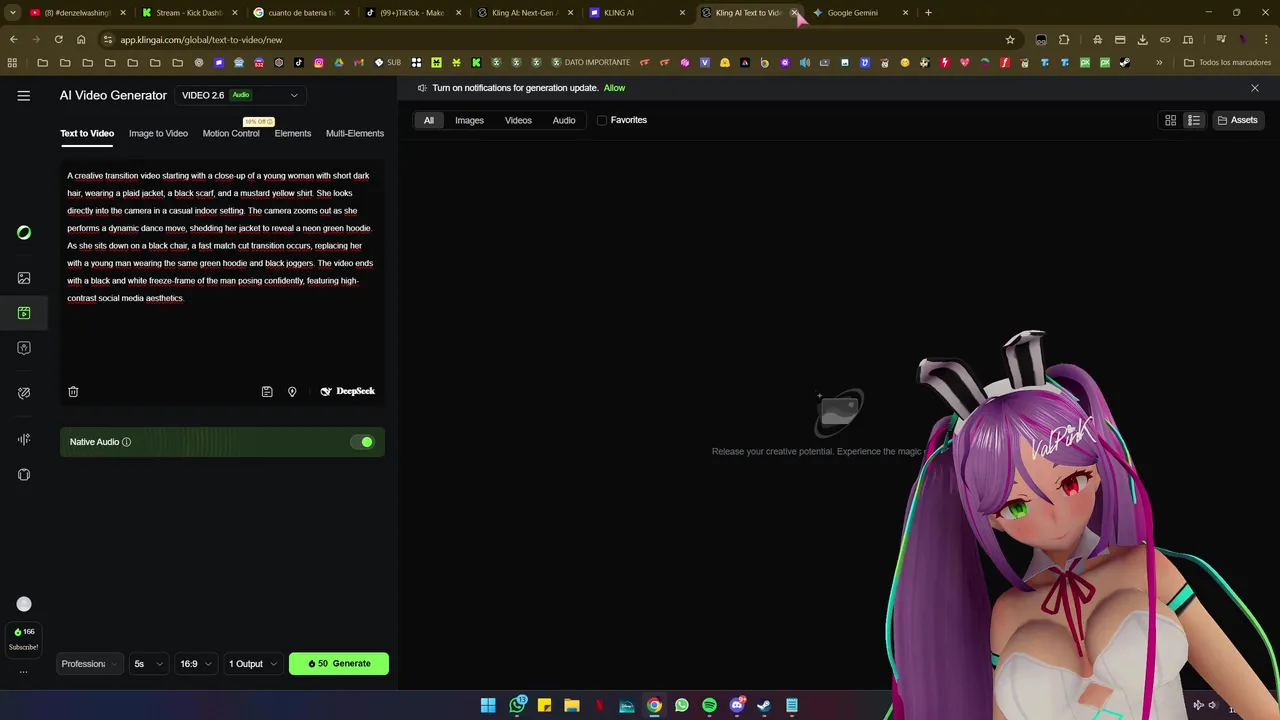Show All results filter
Image resolution: width=1280 pixels, height=720 pixels.
point(429,120)
